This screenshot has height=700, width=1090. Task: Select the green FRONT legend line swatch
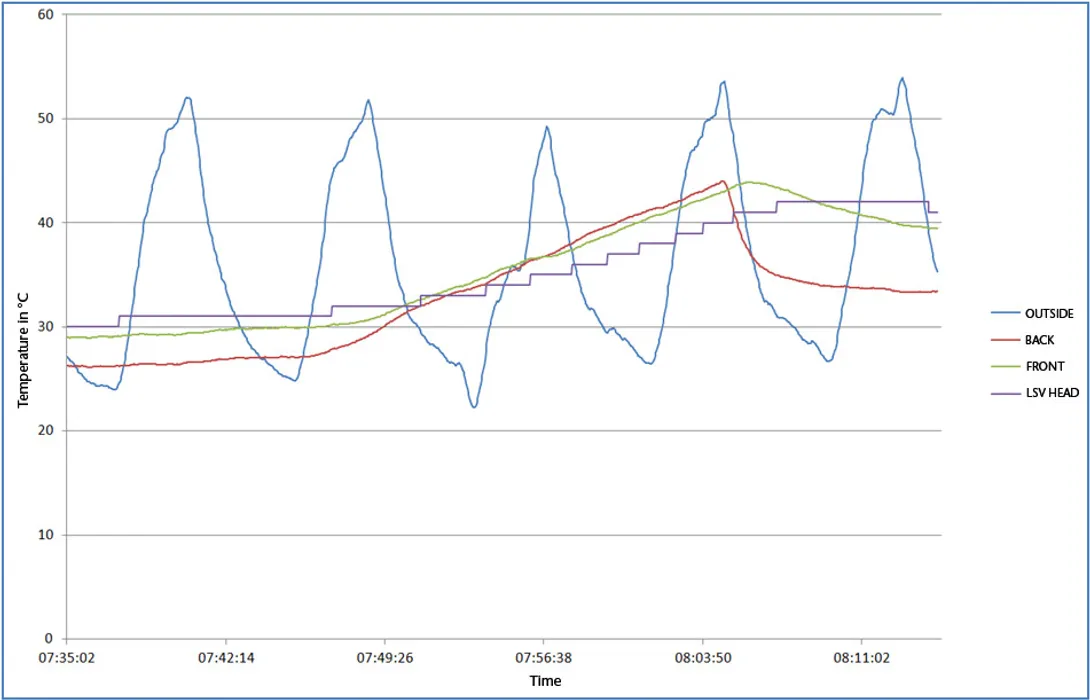pyautogui.click(x=1004, y=366)
